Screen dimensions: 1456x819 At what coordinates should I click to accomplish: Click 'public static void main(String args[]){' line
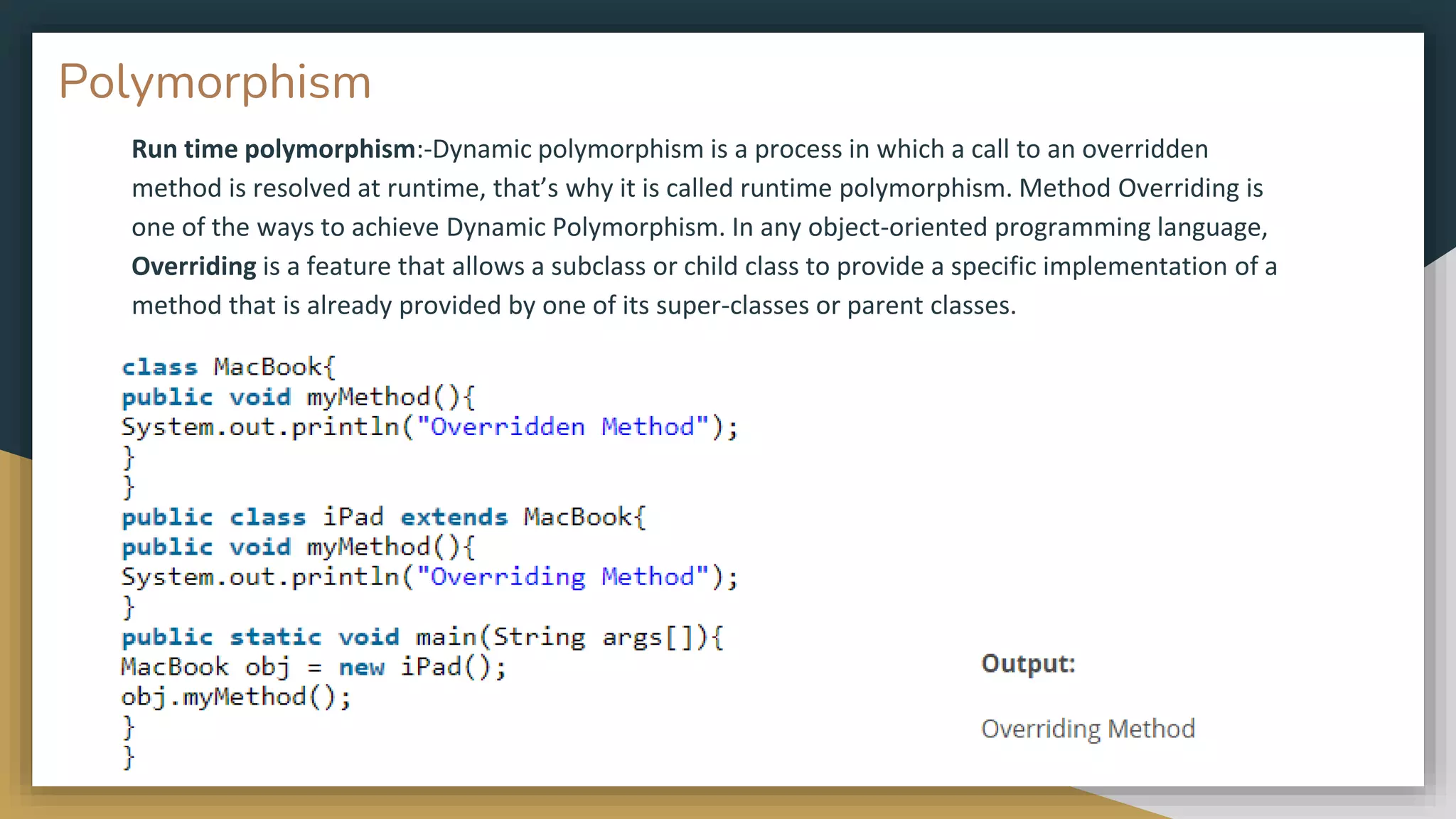pos(423,637)
